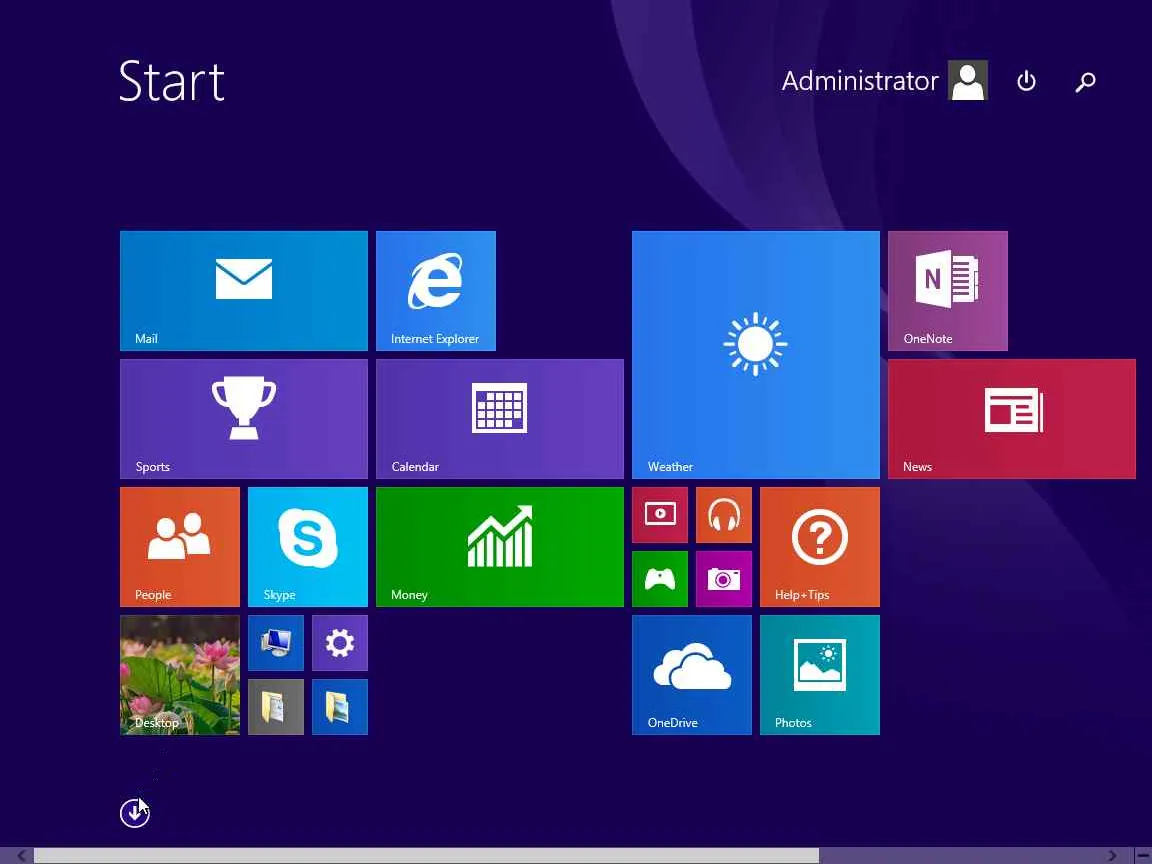Open the Photos tile
The height and width of the screenshot is (864, 1152).
coord(820,674)
